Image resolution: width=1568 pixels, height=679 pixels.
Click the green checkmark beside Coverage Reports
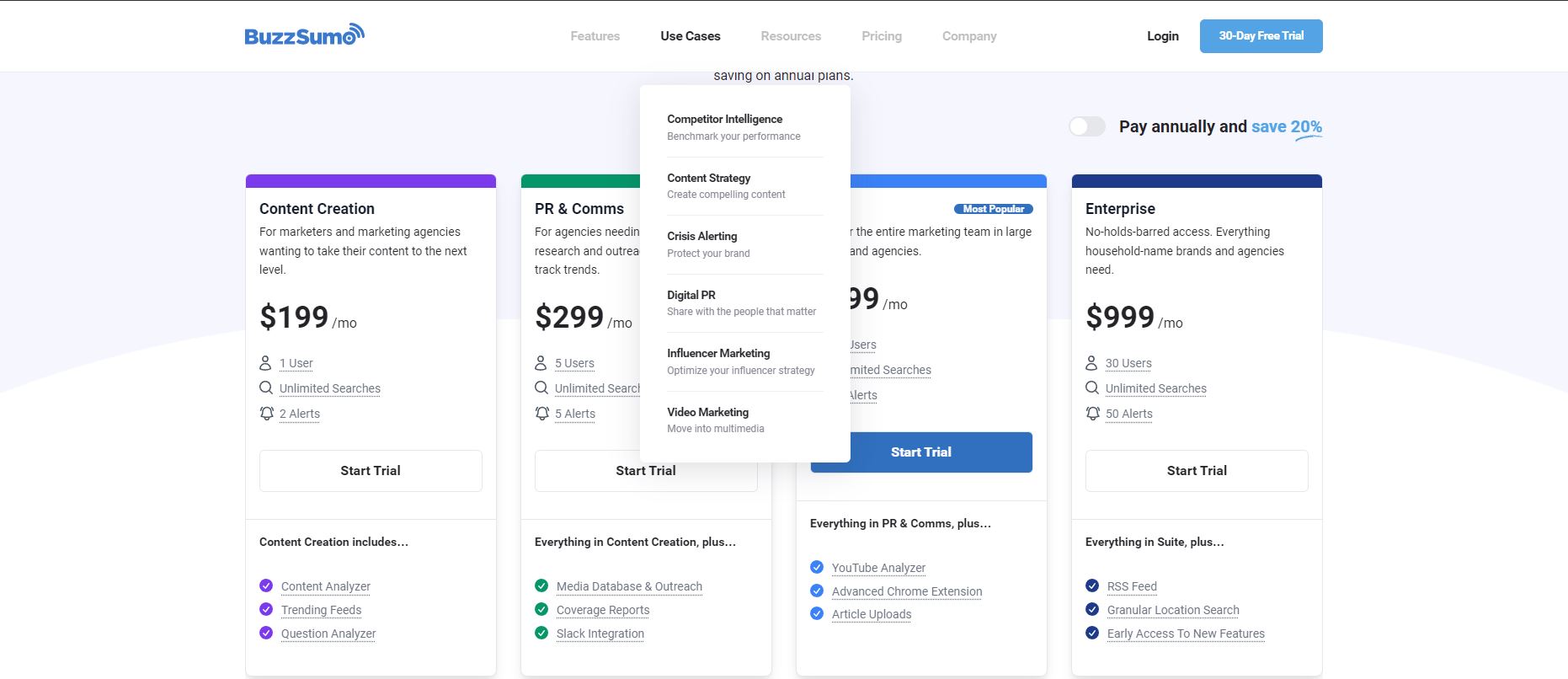pos(541,609)
